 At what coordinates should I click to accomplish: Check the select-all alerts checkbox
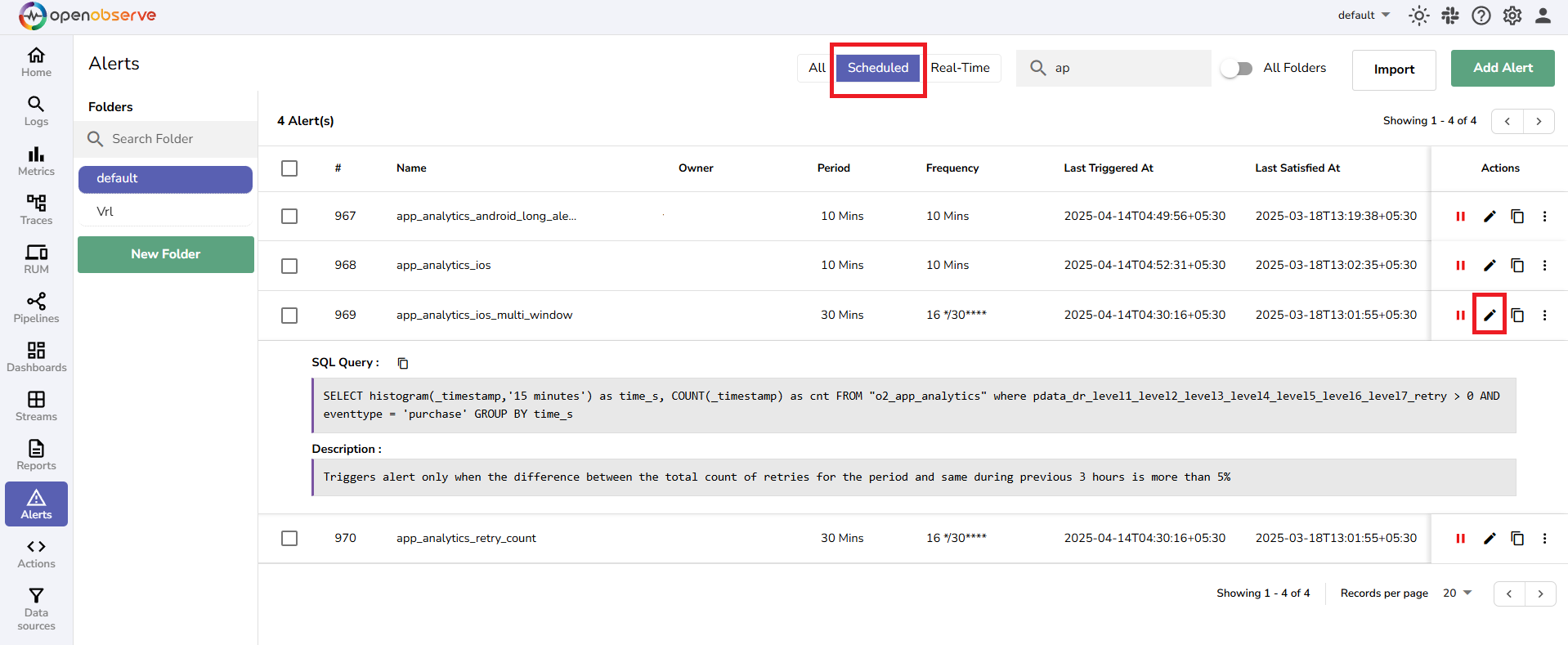[x=289, y=168]
